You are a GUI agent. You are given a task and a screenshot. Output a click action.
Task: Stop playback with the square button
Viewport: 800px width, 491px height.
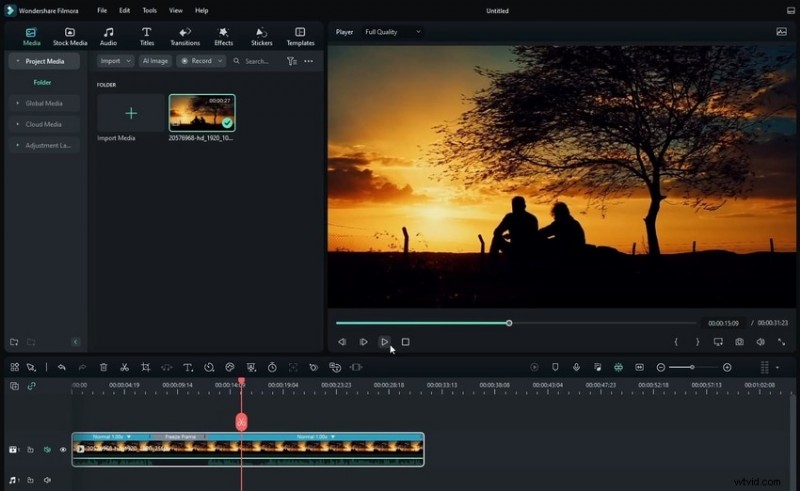tap(406, 342)
